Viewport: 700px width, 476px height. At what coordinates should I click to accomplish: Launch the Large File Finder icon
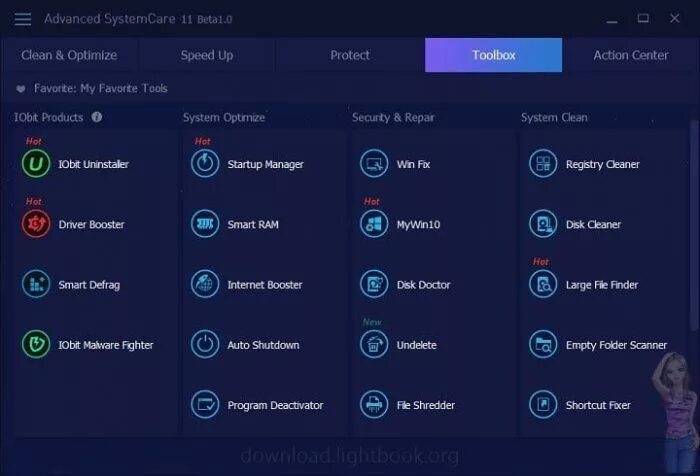pos(543,284)
